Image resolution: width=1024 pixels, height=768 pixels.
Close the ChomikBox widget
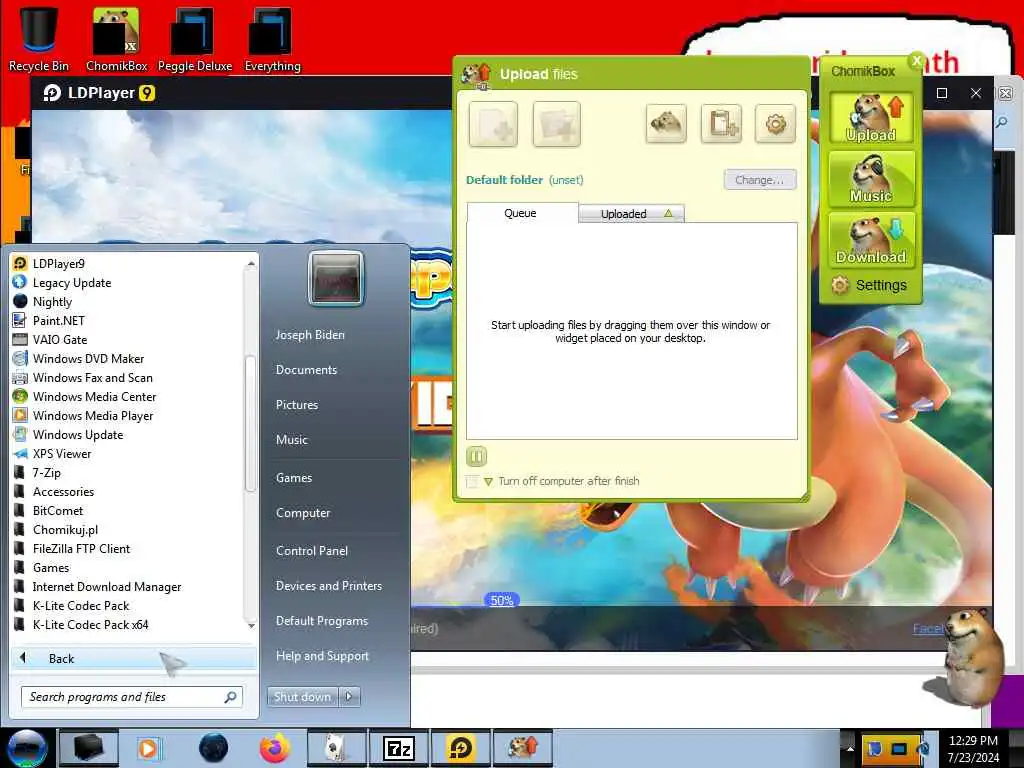[x=916, y=60]
